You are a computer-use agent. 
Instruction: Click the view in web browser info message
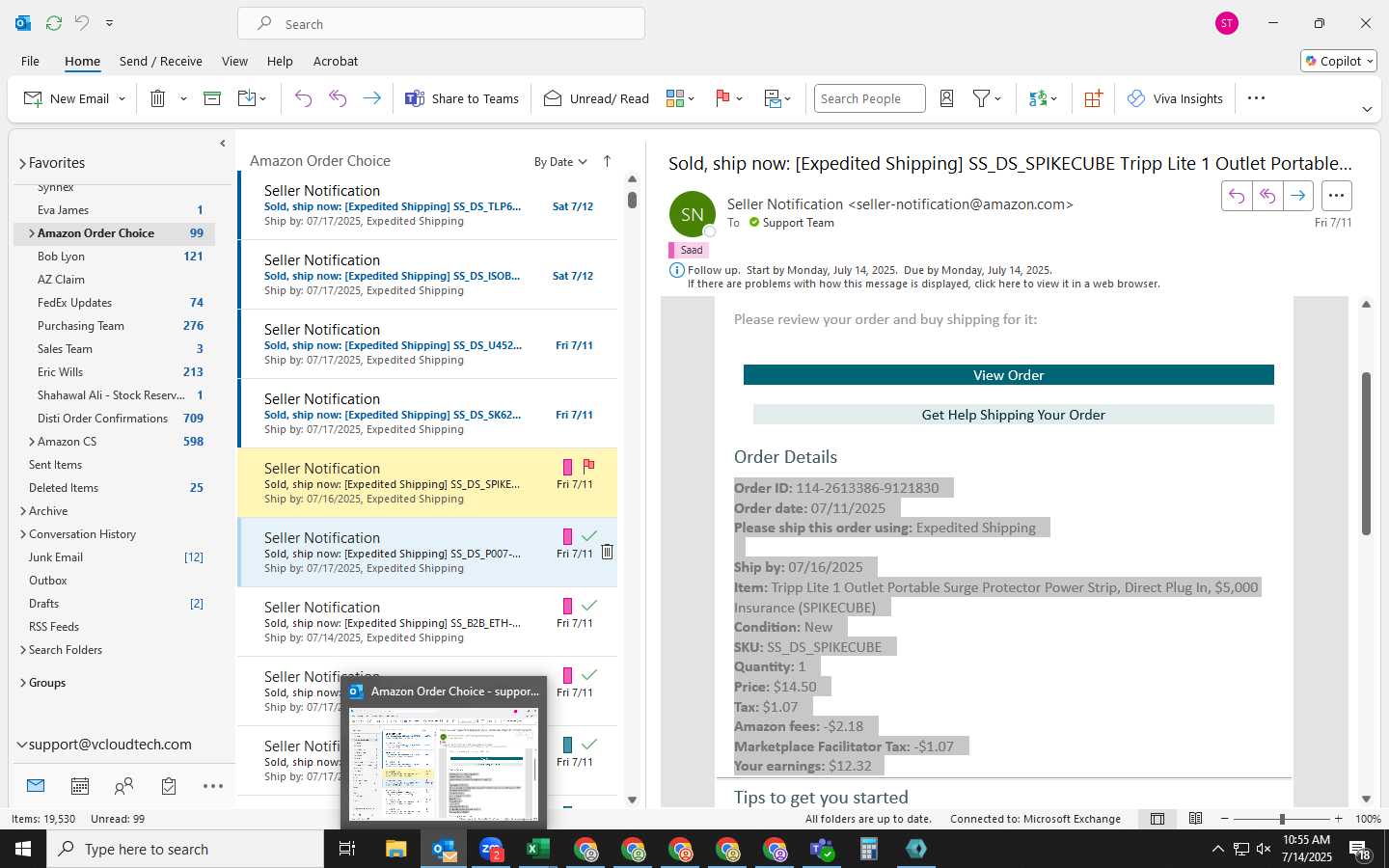click(x=923, y=285)
